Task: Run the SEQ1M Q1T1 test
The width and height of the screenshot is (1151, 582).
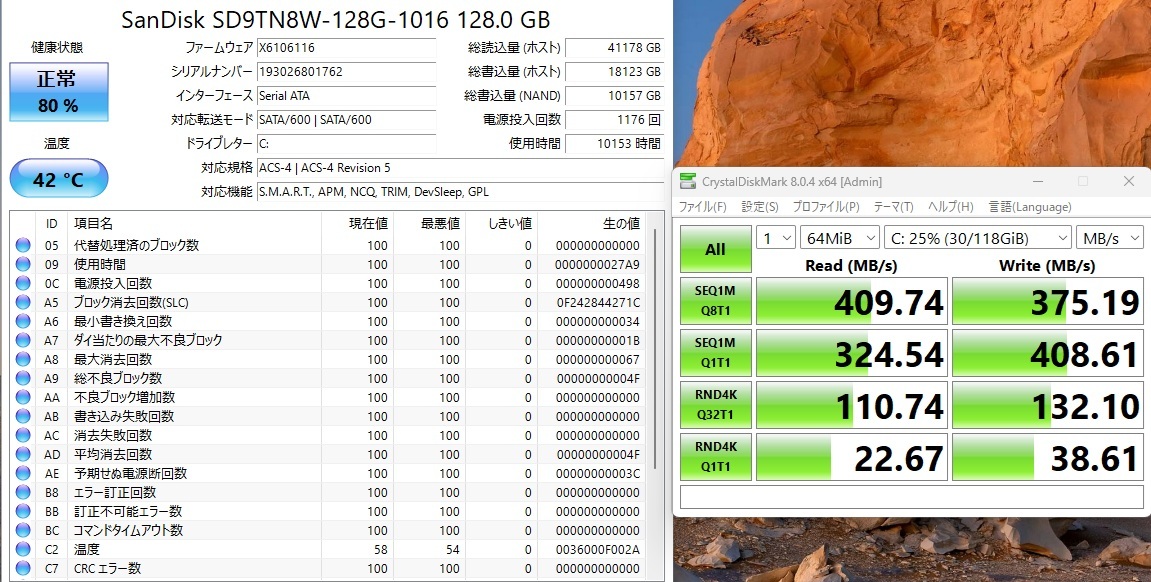Action: click(x=716, y=353)
